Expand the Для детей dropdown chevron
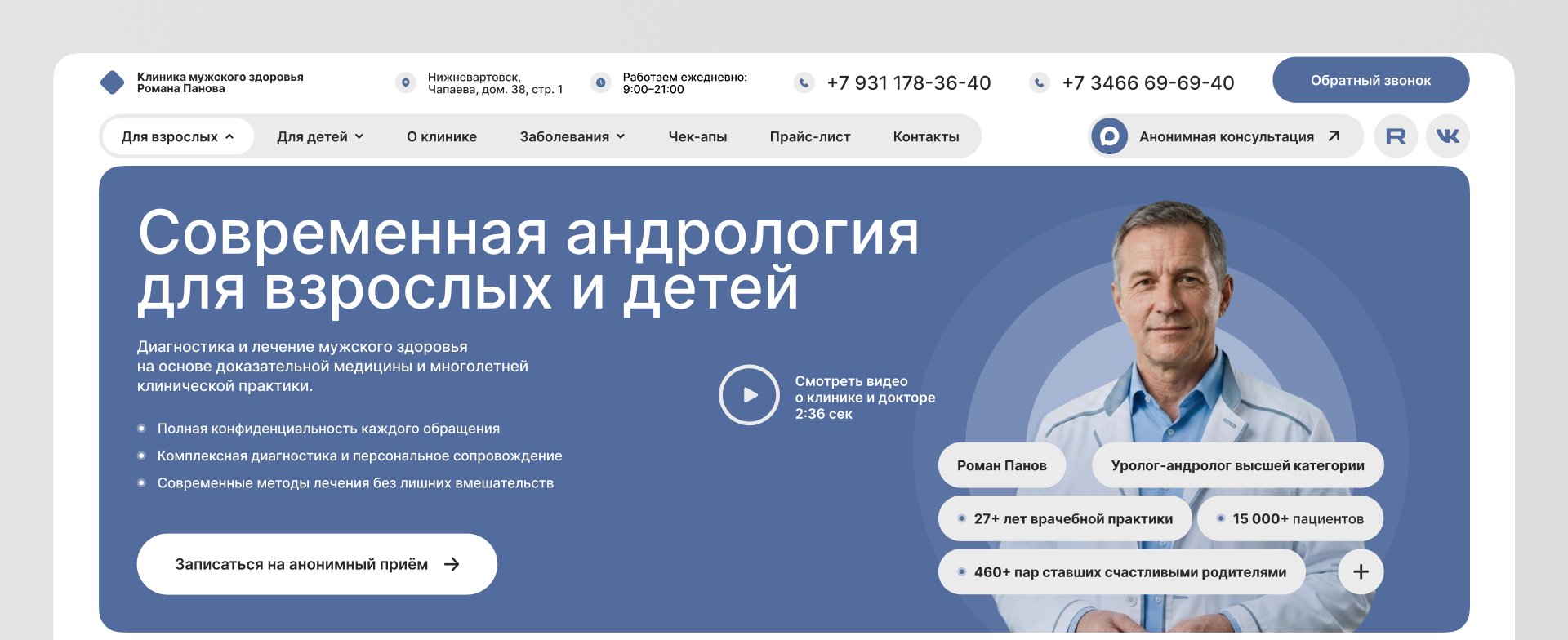The image size is (1568, 640). [359, 136]
